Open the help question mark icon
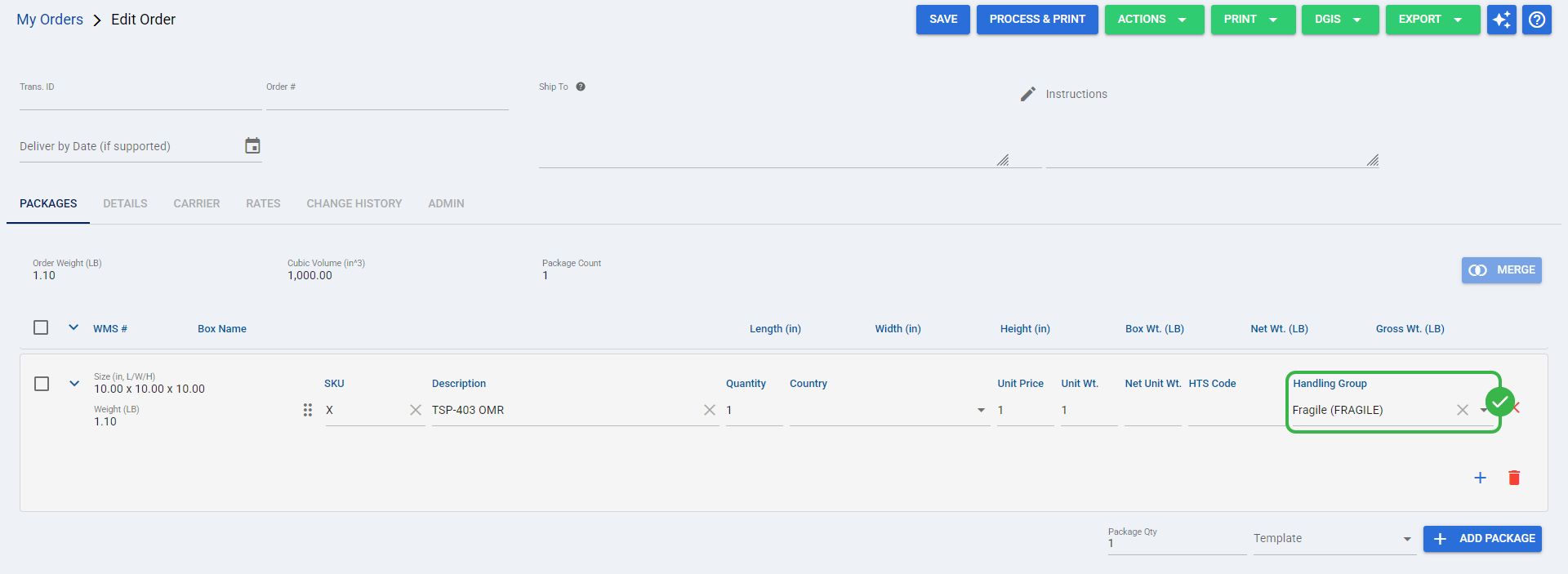Screen dimensions: 1568x574 point(1537,20)
